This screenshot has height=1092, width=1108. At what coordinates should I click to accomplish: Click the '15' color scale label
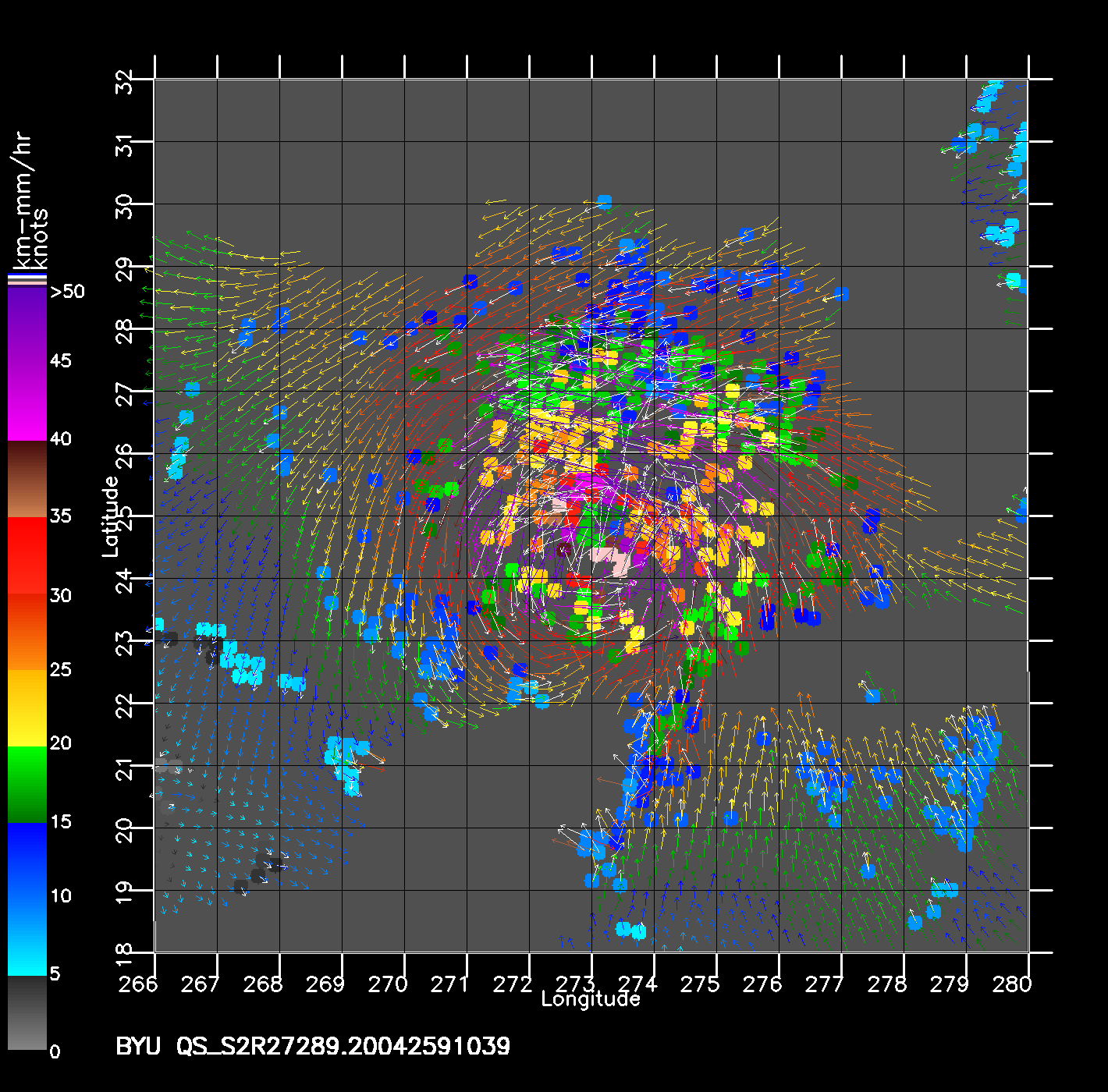[x=61, y=821]
